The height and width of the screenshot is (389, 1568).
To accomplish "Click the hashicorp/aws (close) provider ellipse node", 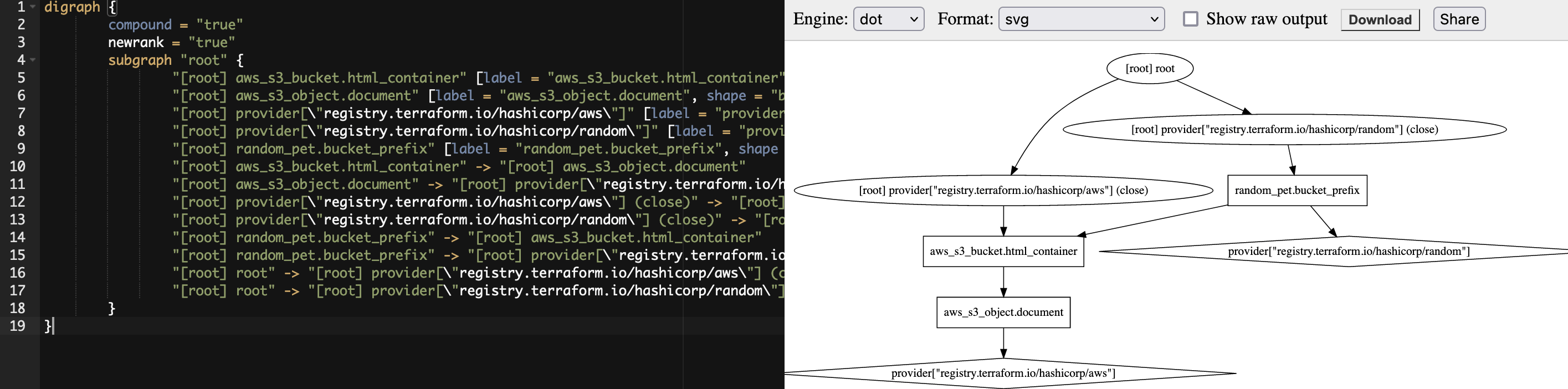I will (x=1002, y=191).
